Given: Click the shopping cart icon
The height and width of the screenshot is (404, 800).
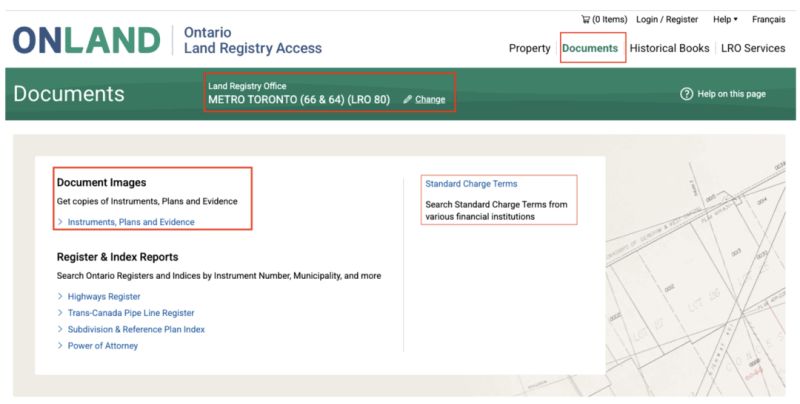Looking at the screenshot, I should (x=585, y=19).
